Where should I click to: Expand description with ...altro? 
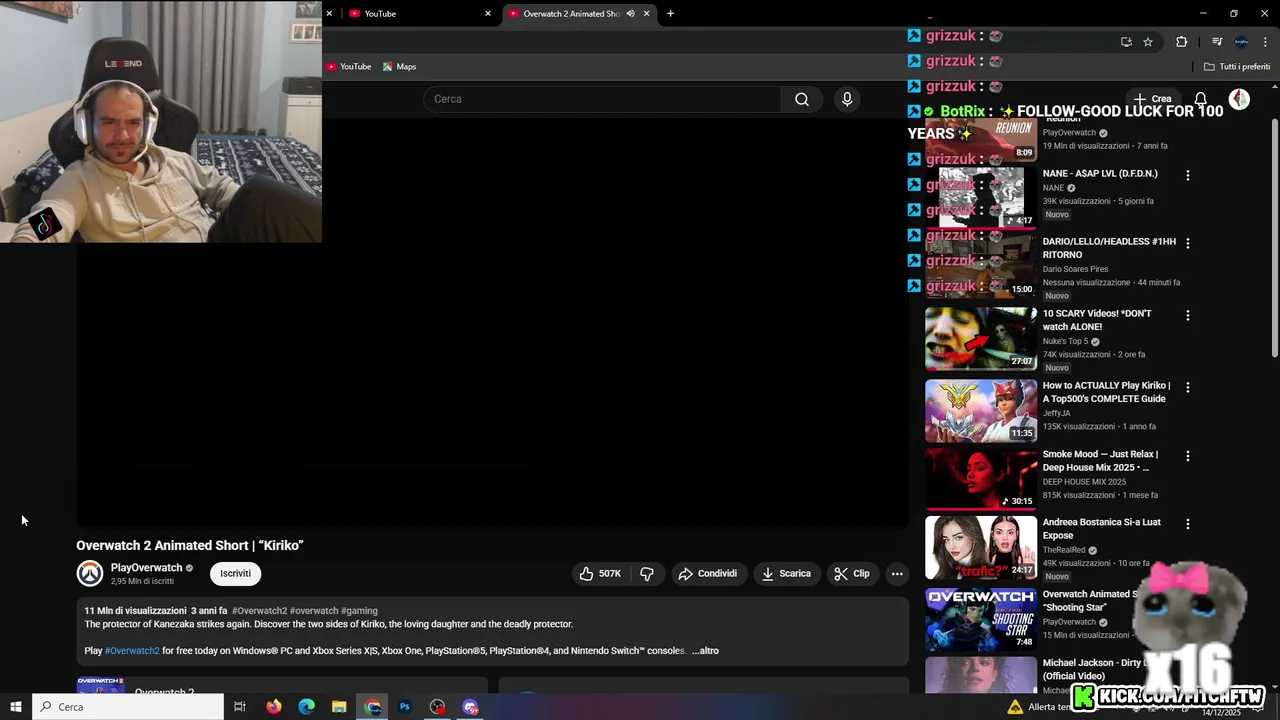(x=705, y=651)
